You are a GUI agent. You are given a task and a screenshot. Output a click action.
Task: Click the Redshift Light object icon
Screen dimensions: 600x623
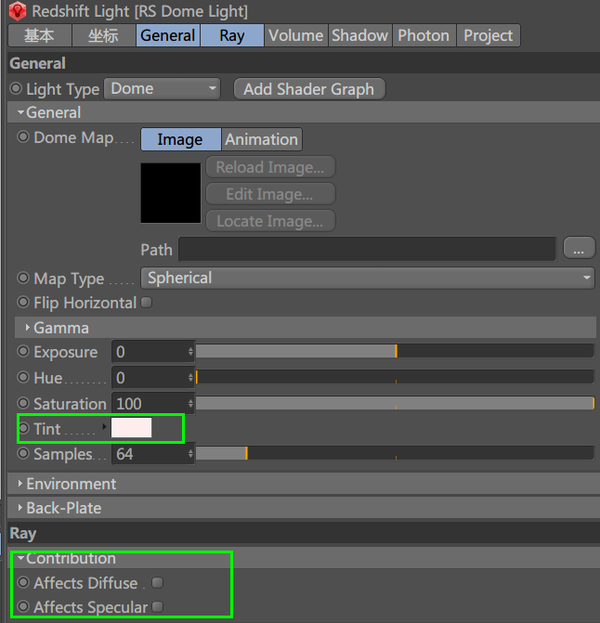coord(17,11)
